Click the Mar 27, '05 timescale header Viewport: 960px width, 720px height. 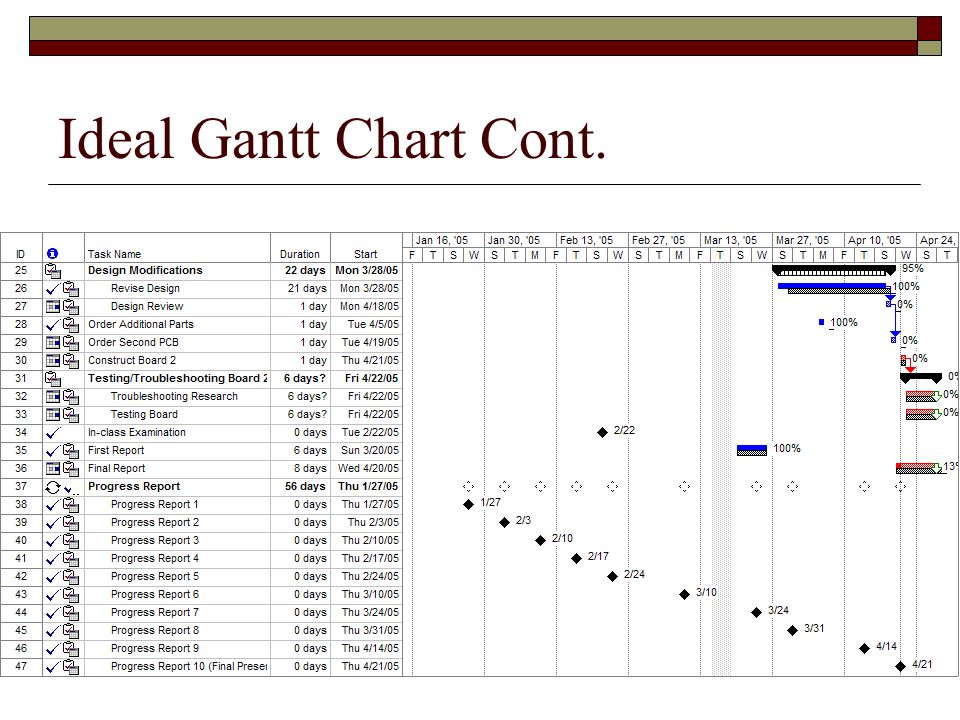[802, 240]
